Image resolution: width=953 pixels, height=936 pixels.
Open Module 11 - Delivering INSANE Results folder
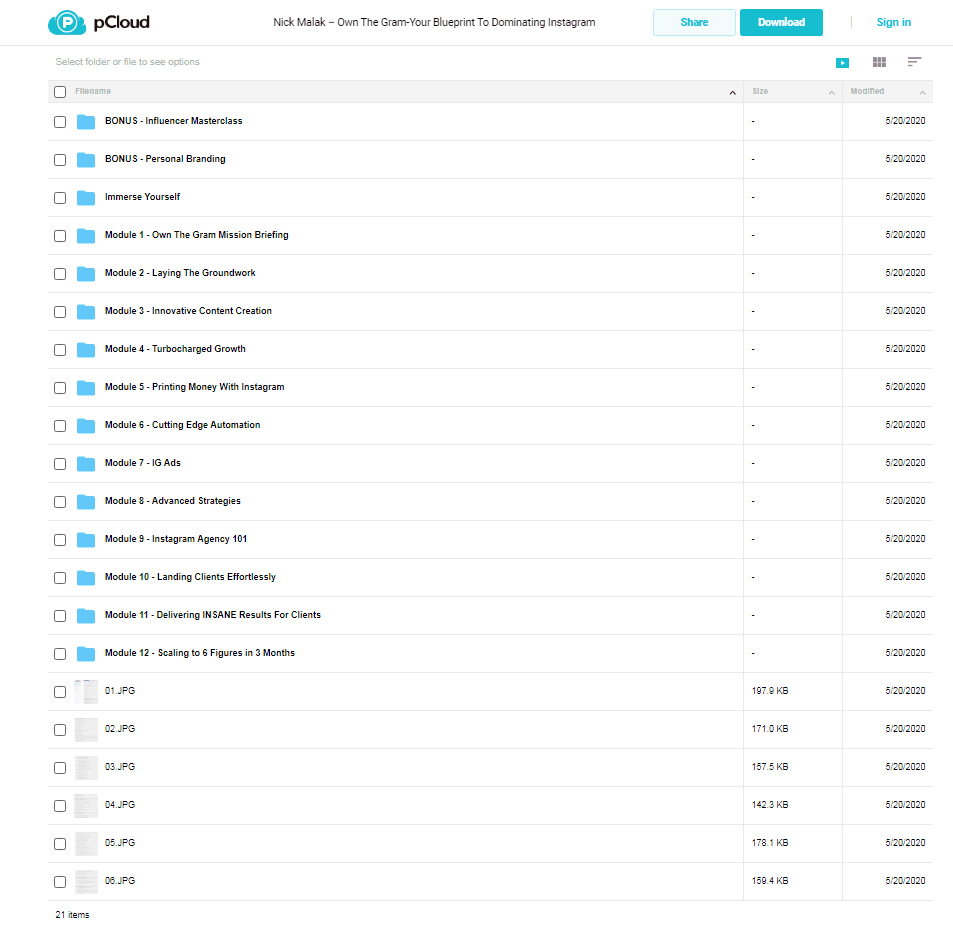tap(213, 614)
